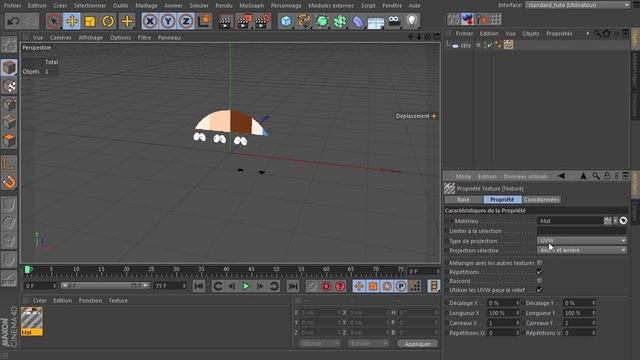Viewport: 640px width, 360px height.
Task: Click the Appliquer button
Action: [417, 344]
